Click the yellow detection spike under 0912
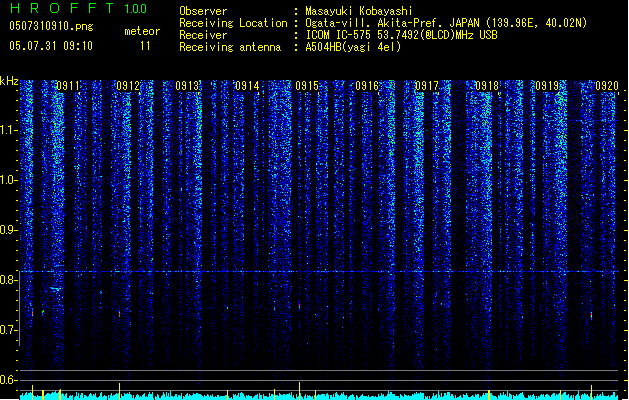Image resolution: width=629 pixels, height=400 pixels. click(120, 391)
